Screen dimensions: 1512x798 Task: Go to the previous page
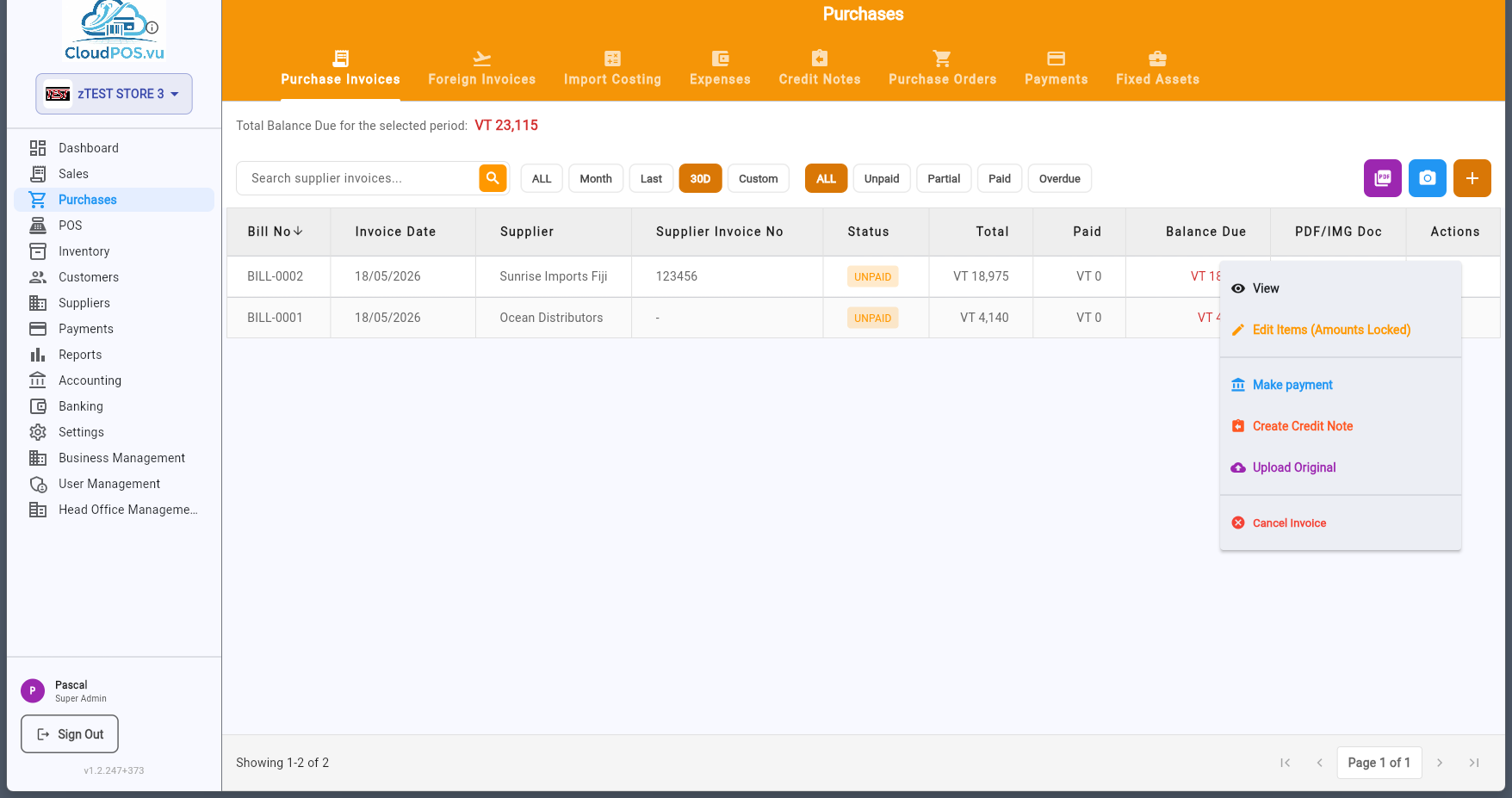pyautogui.click(x=1319, y=763)
